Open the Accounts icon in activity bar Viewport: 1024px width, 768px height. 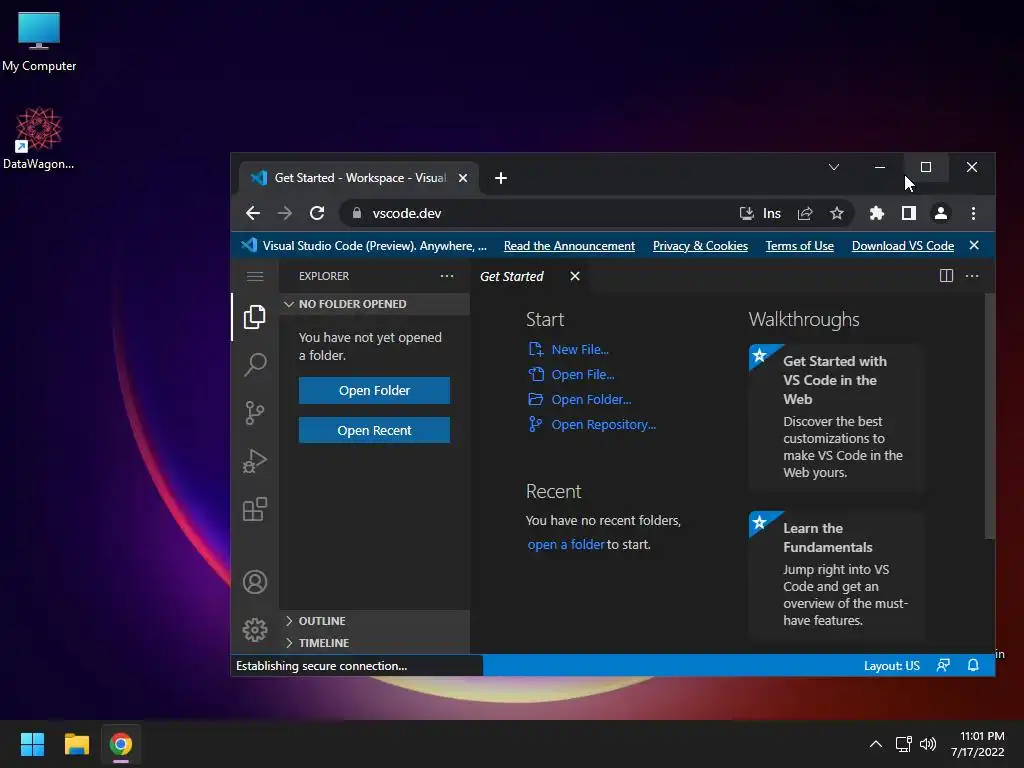click(255, 582)
